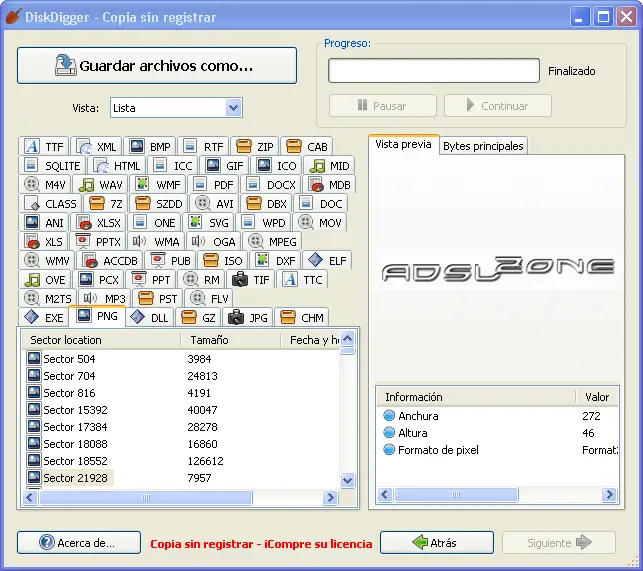
Task: Select the Sector 816 row
Action: [181, 393]
